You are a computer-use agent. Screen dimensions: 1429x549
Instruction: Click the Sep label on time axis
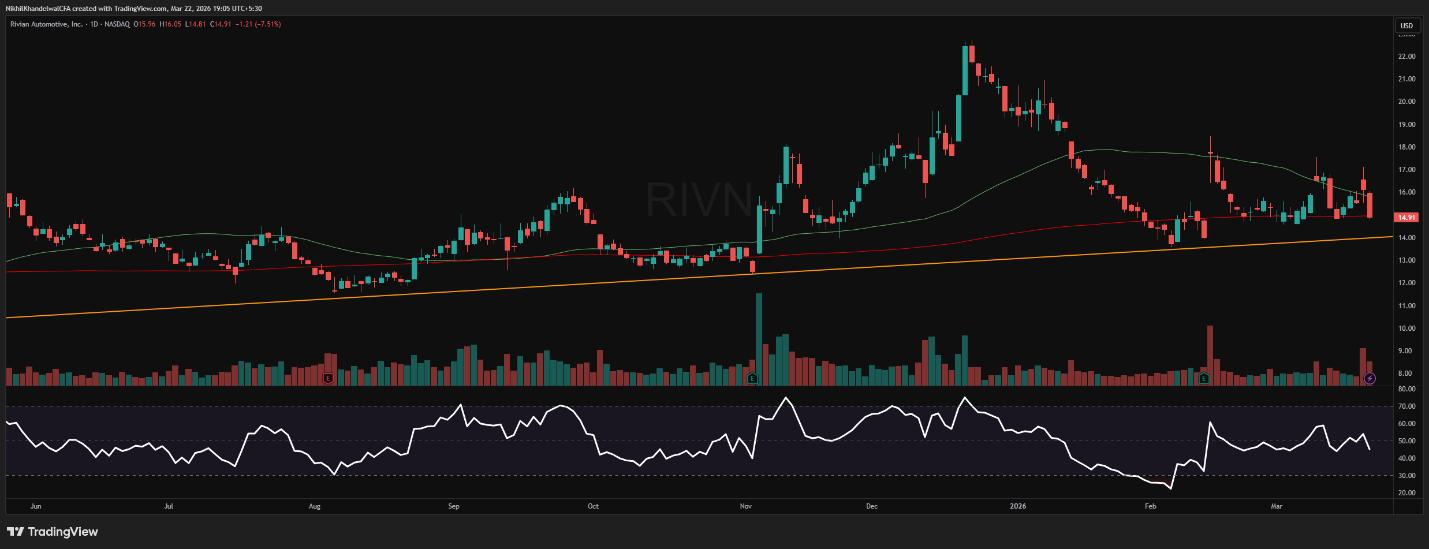[x=454, y=507]
